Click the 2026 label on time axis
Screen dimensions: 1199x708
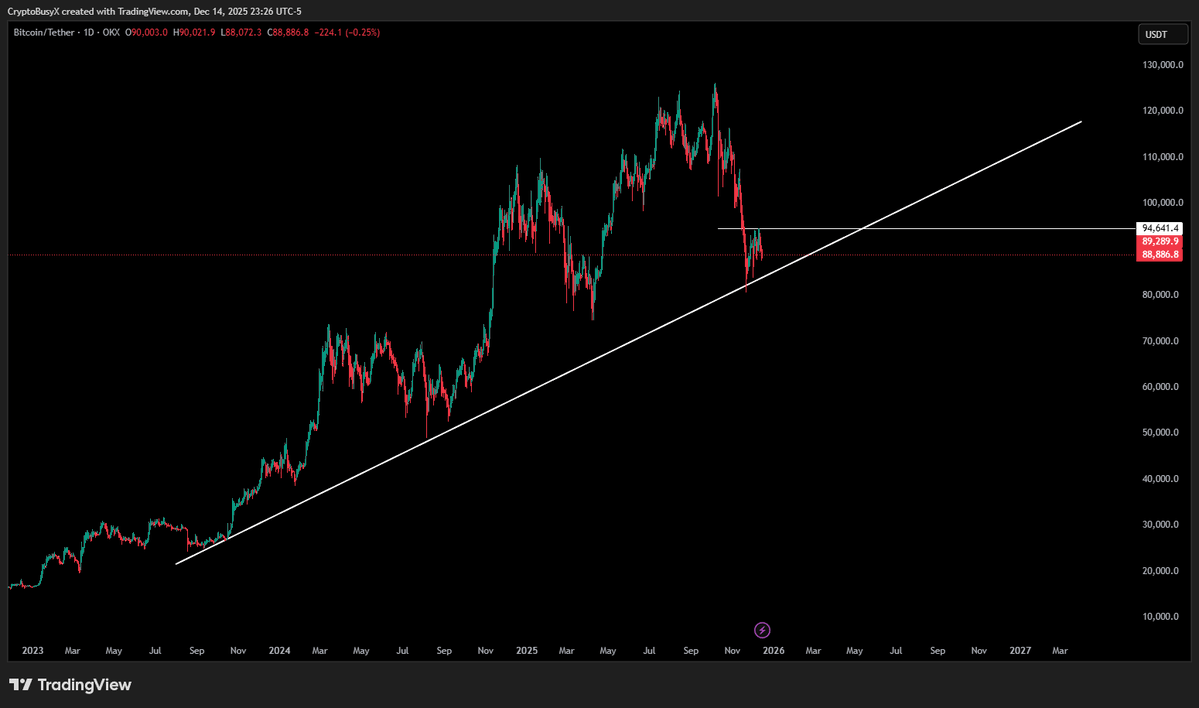774,651
